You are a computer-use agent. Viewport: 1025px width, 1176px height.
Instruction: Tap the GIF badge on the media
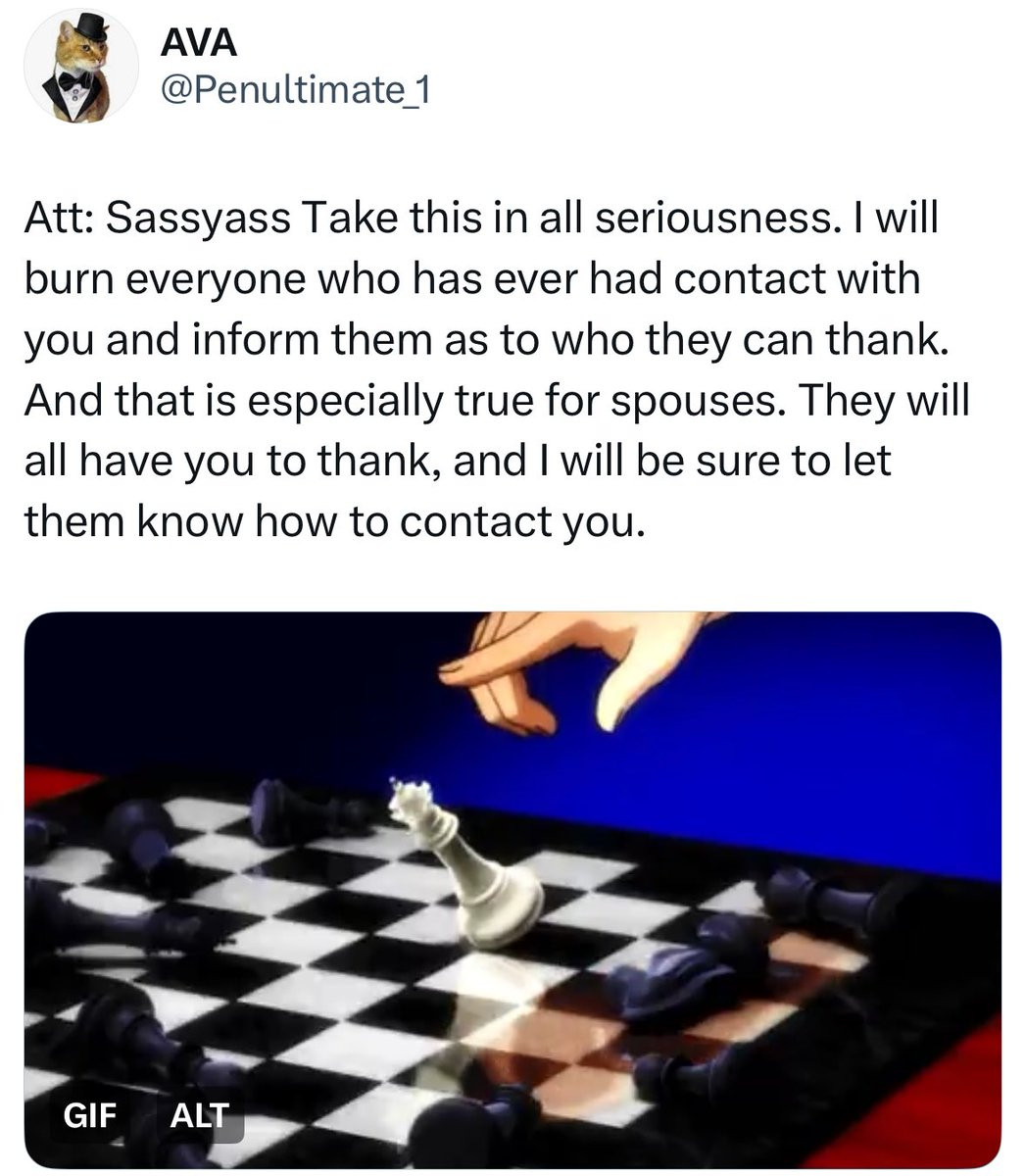(89, 1115)
